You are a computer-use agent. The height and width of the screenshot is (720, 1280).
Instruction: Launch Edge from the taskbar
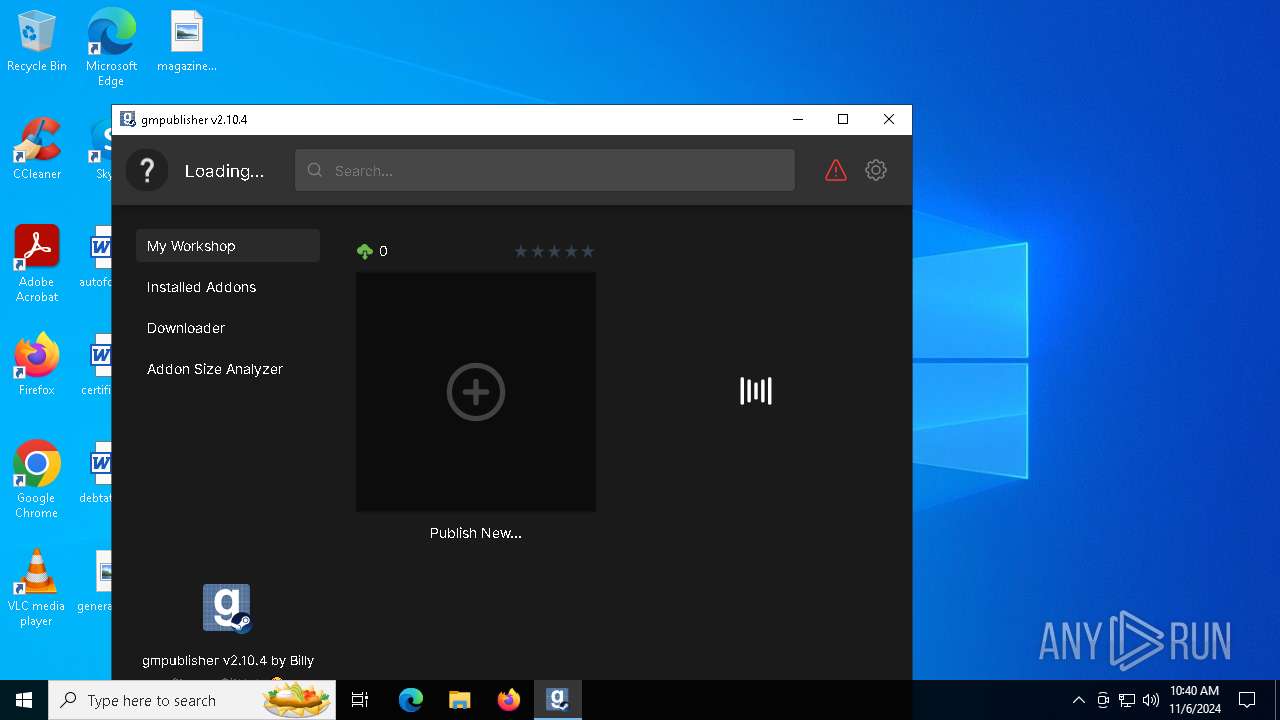[x=411, y=700]
